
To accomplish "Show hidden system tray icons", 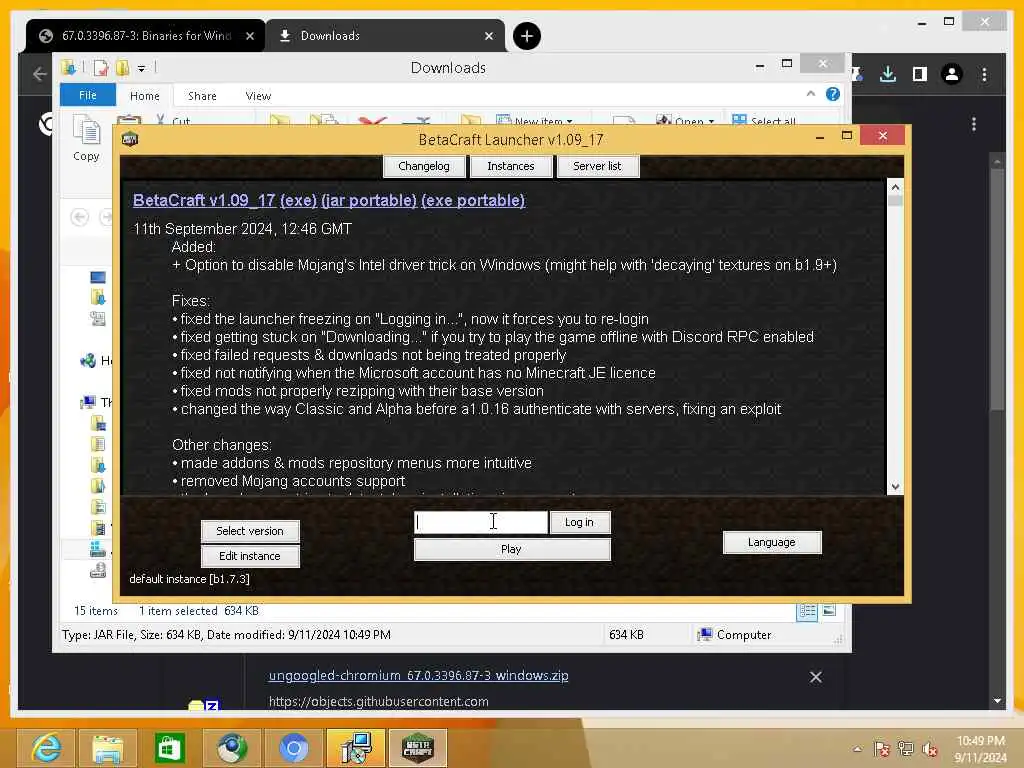I will tap(857, 749).
